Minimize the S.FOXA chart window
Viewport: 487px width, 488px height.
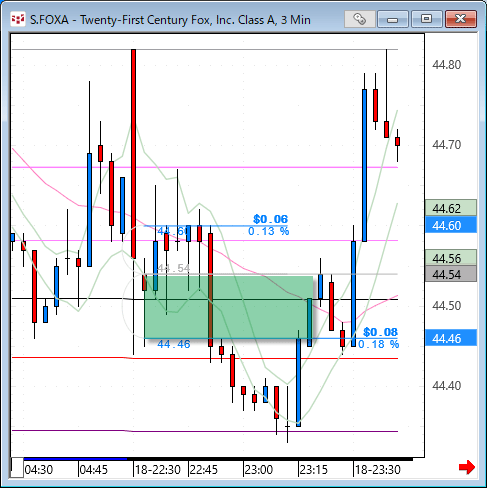point(393,19)
